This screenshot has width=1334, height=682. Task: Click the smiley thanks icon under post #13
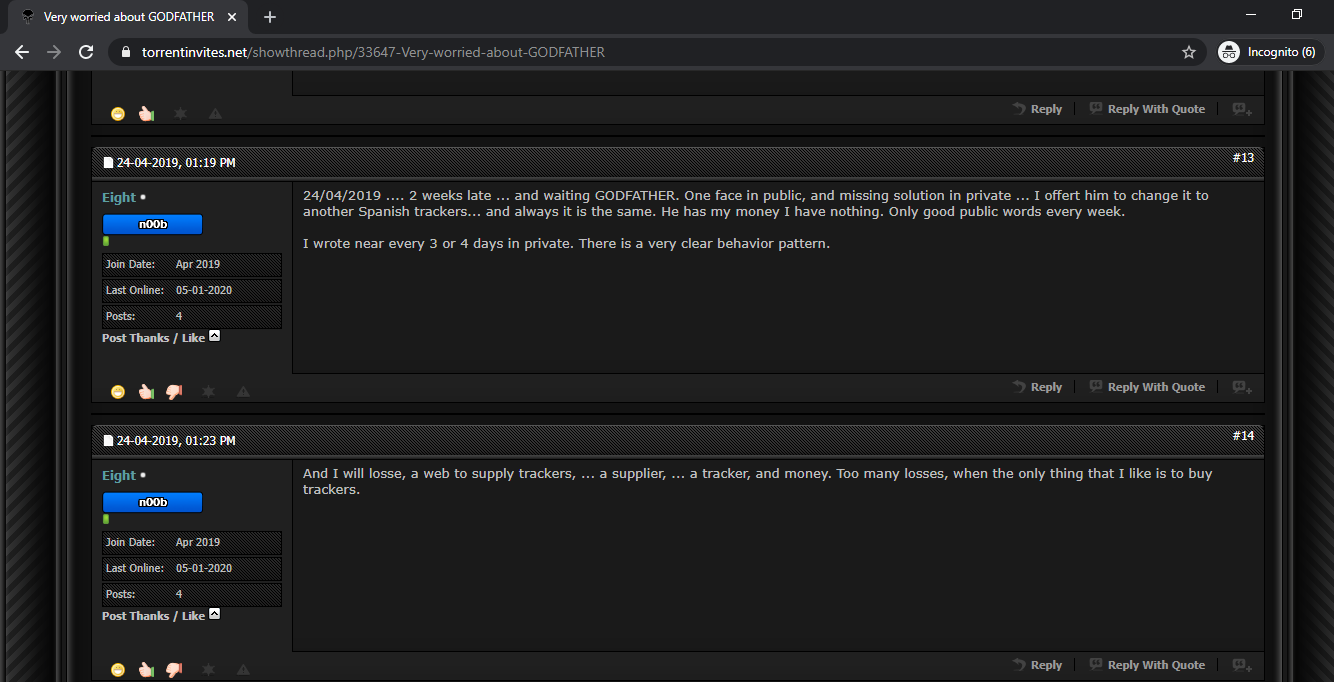(118, 392)
